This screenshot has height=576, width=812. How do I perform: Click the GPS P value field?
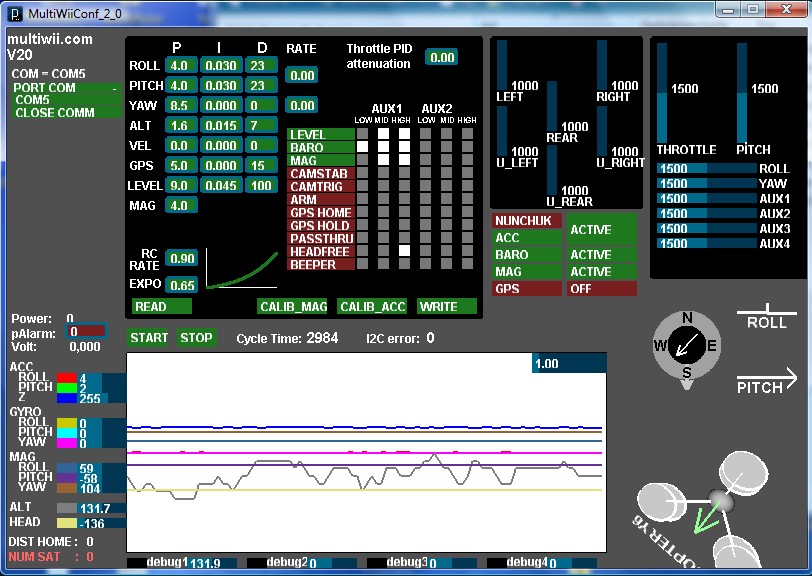tap(181, 165)
